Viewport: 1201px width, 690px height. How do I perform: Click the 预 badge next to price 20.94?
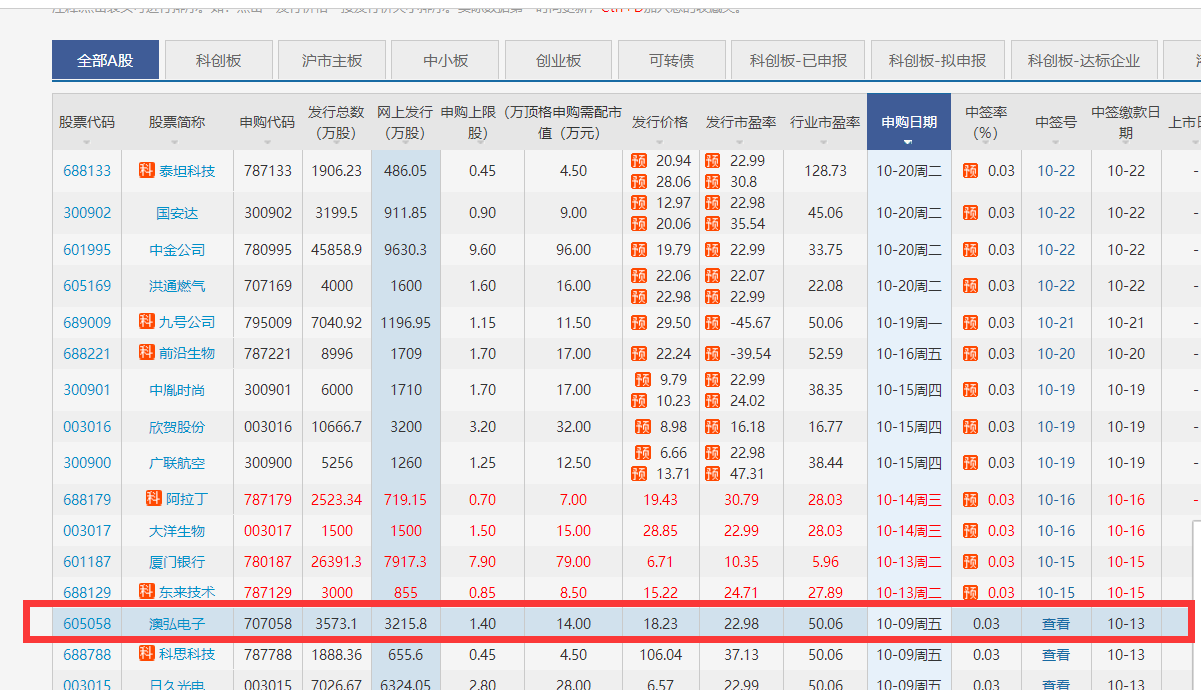tap(639, 161)
